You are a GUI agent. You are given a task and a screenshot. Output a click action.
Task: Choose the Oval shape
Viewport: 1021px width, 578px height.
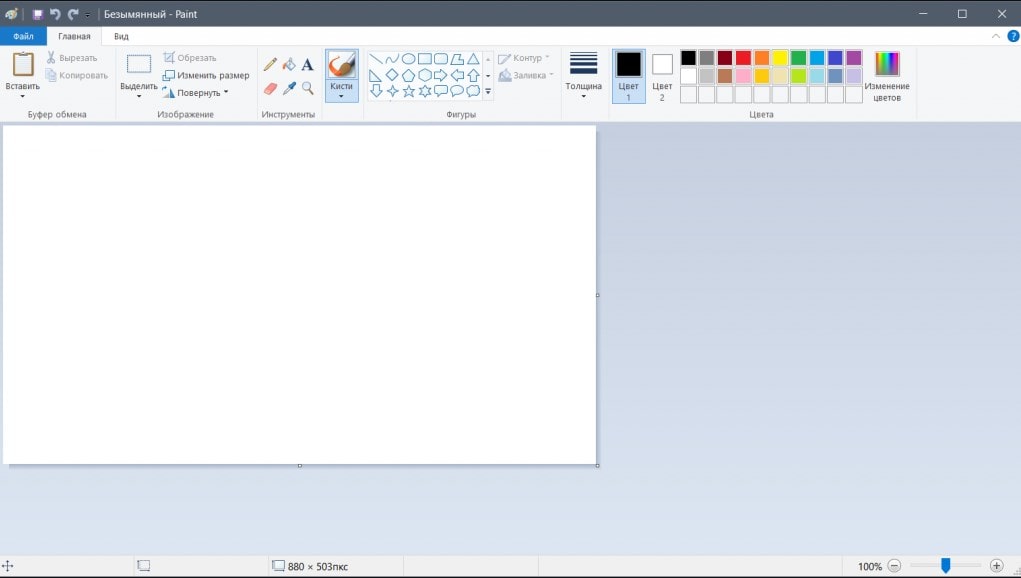[x=408, y=59]
